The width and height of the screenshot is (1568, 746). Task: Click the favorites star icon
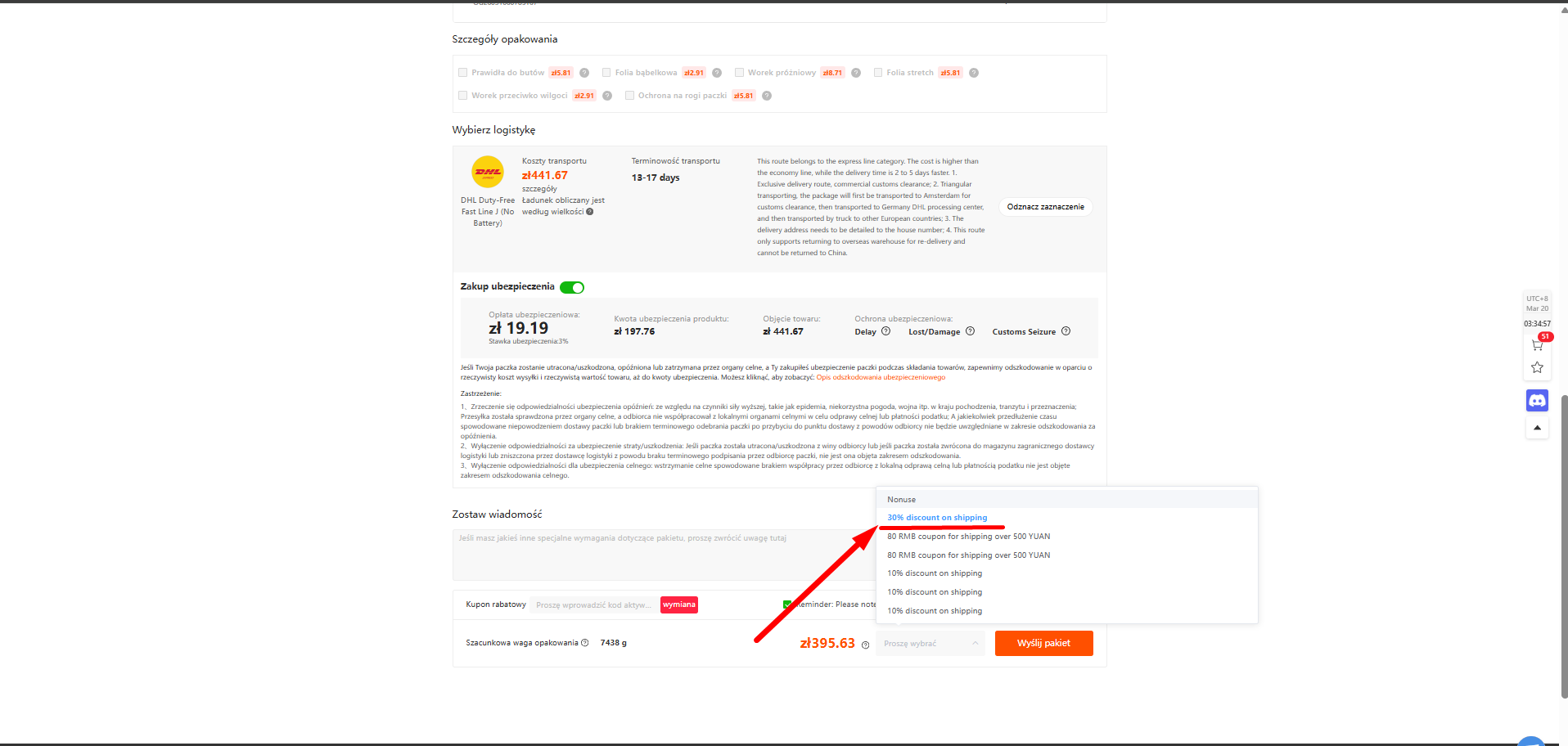tap(1537, 367)
